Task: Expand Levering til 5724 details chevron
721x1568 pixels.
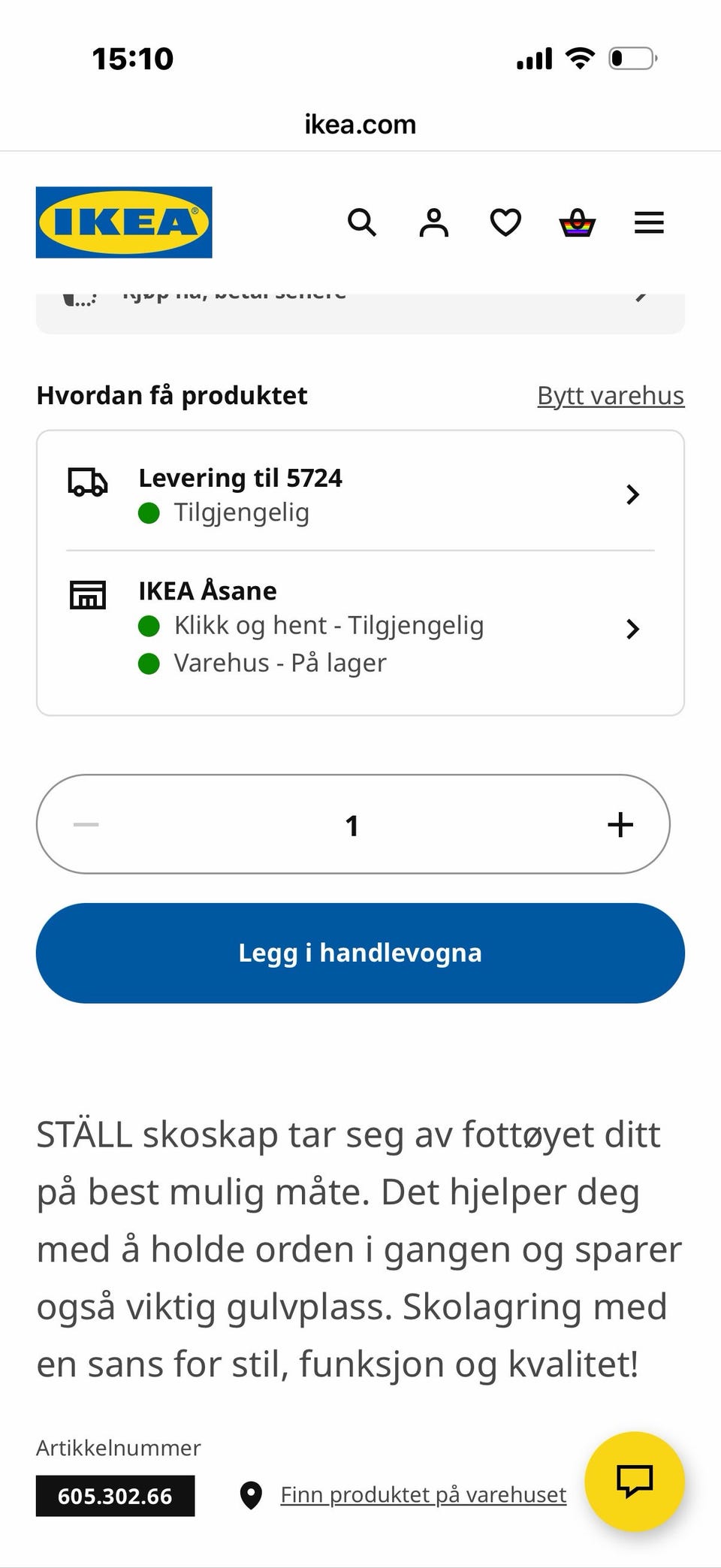Action: 632,494
